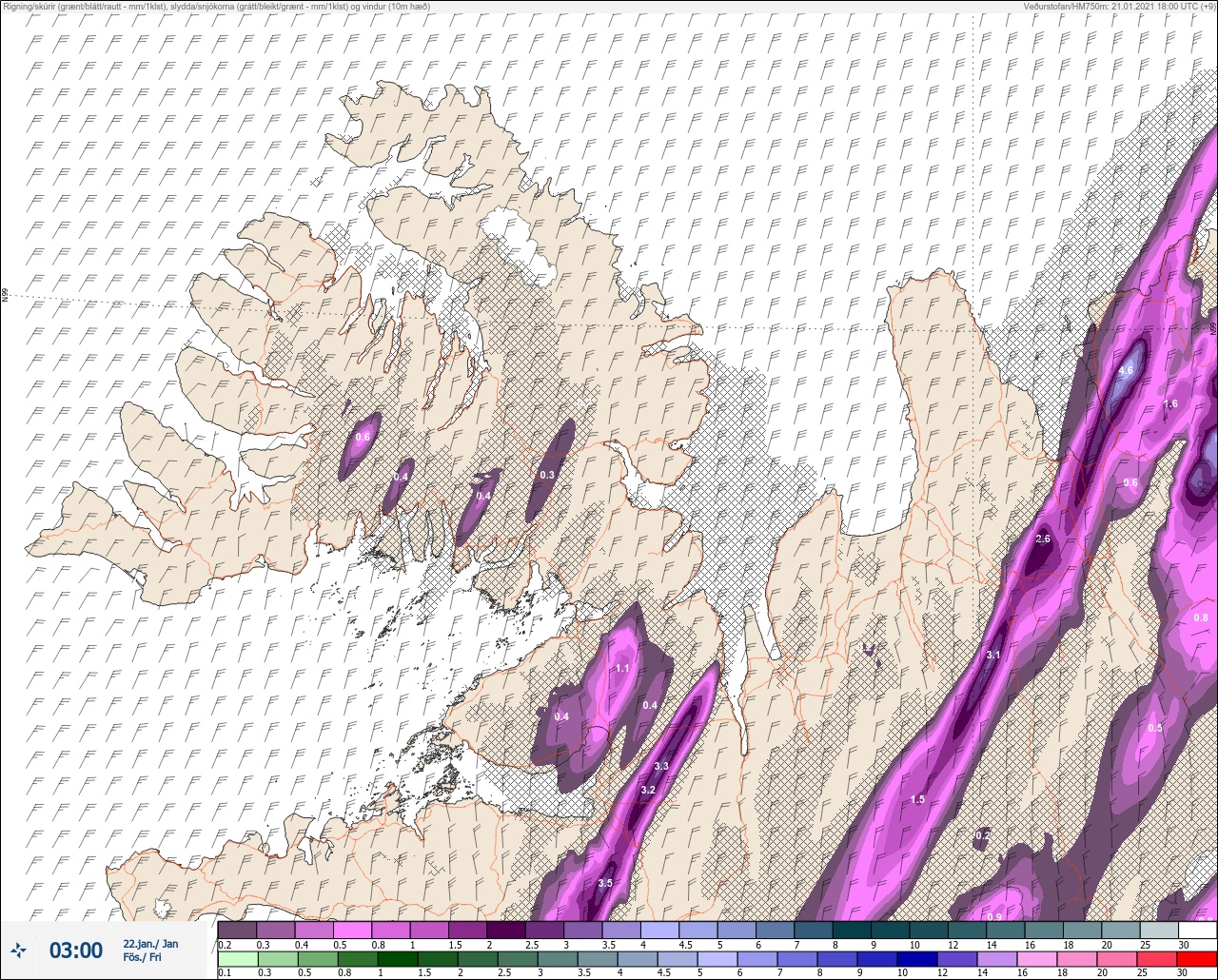Select the 0.4 swatch in the purple snow scale
Screen dimensions: 1218x980
314,930
